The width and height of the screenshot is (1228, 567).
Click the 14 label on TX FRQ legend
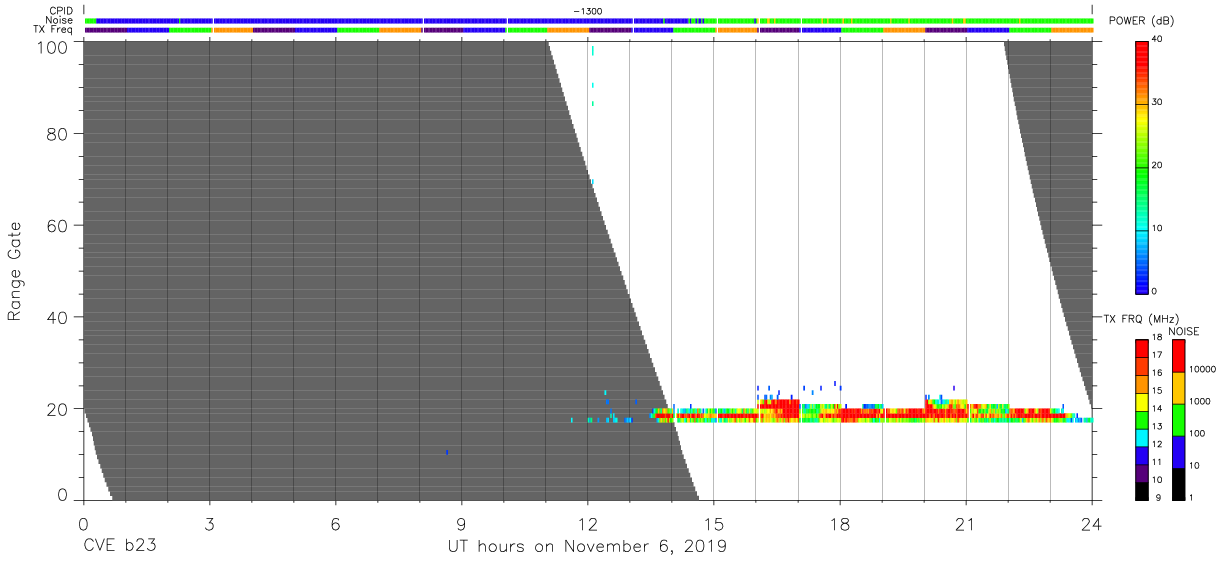(1160, 409)
